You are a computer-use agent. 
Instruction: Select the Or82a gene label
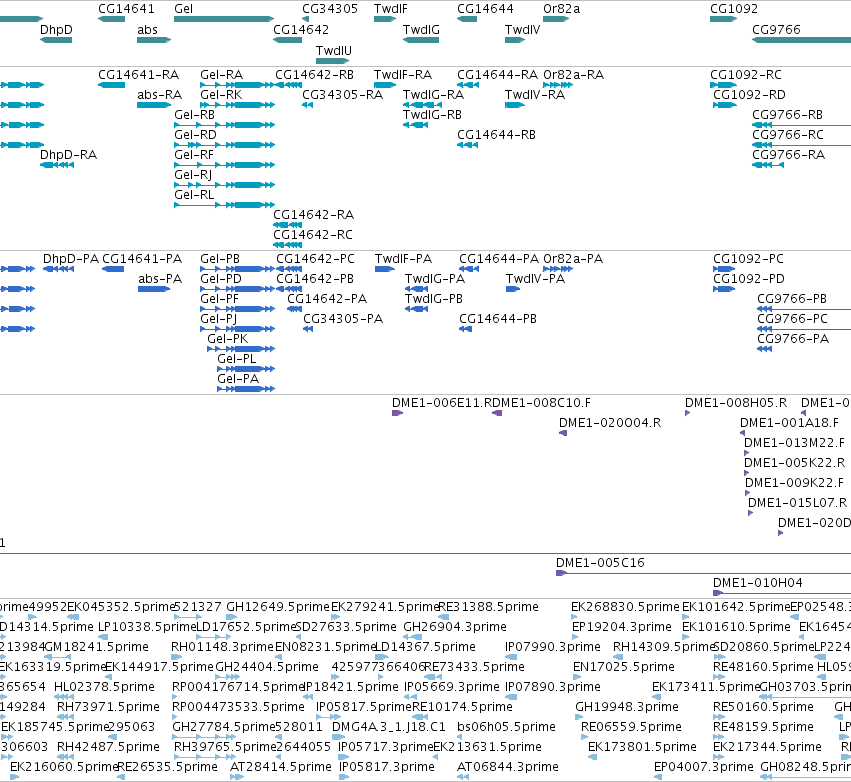click(x=561, y=9)
